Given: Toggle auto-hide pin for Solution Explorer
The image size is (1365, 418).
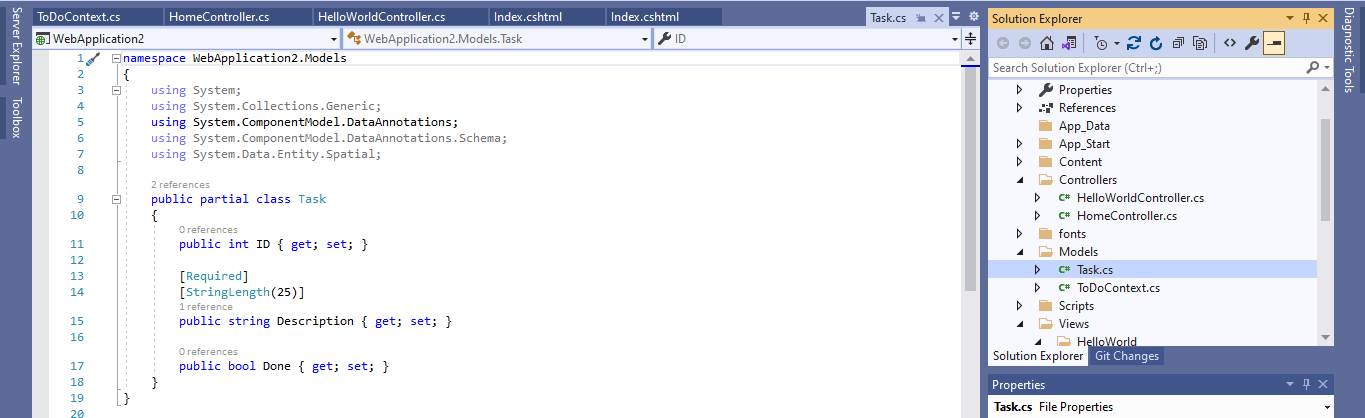Looking at the screenshot, I should point(1306,18).
